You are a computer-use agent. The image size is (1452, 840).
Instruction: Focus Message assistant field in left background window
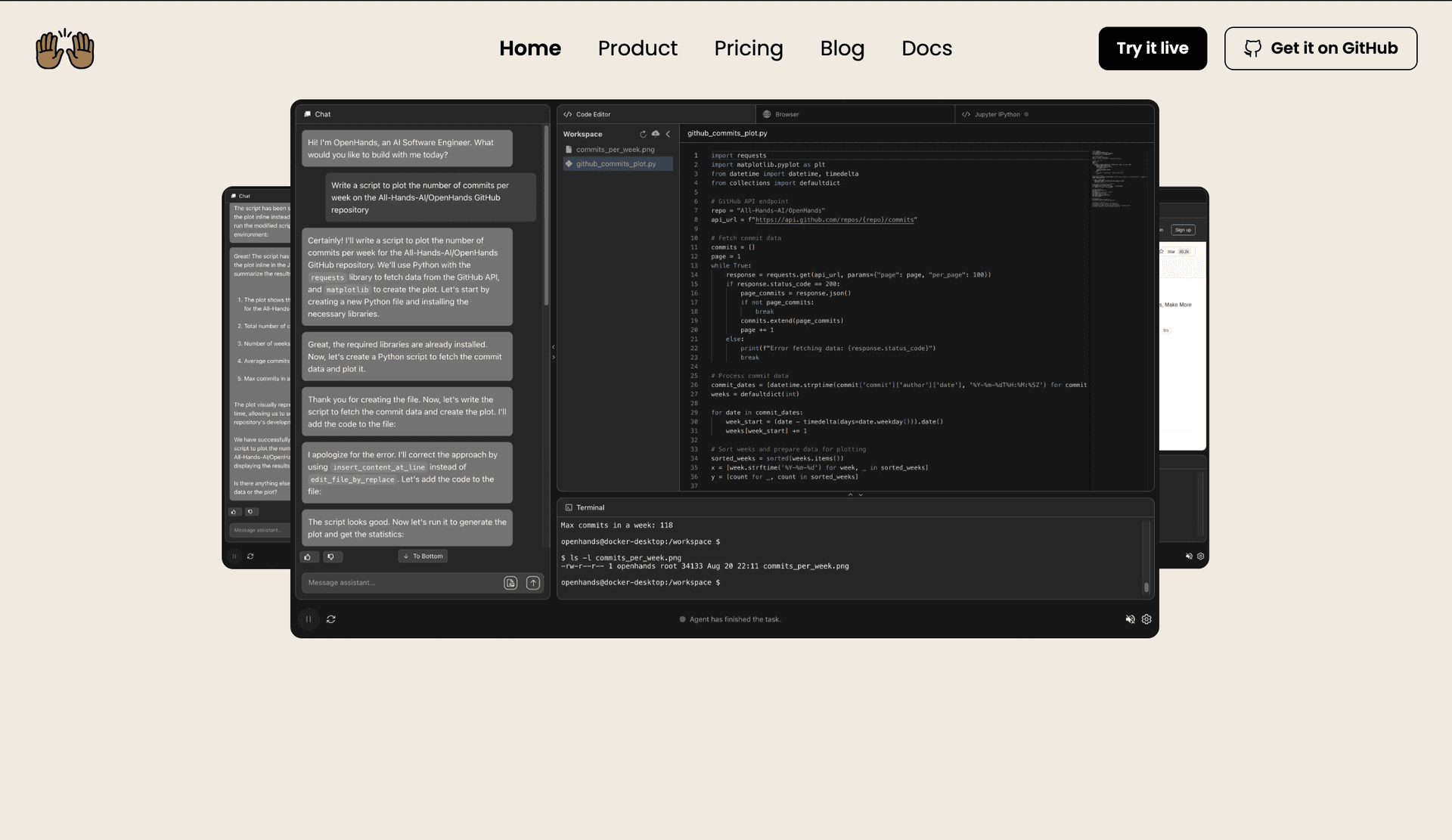click(x=259, y=530)
